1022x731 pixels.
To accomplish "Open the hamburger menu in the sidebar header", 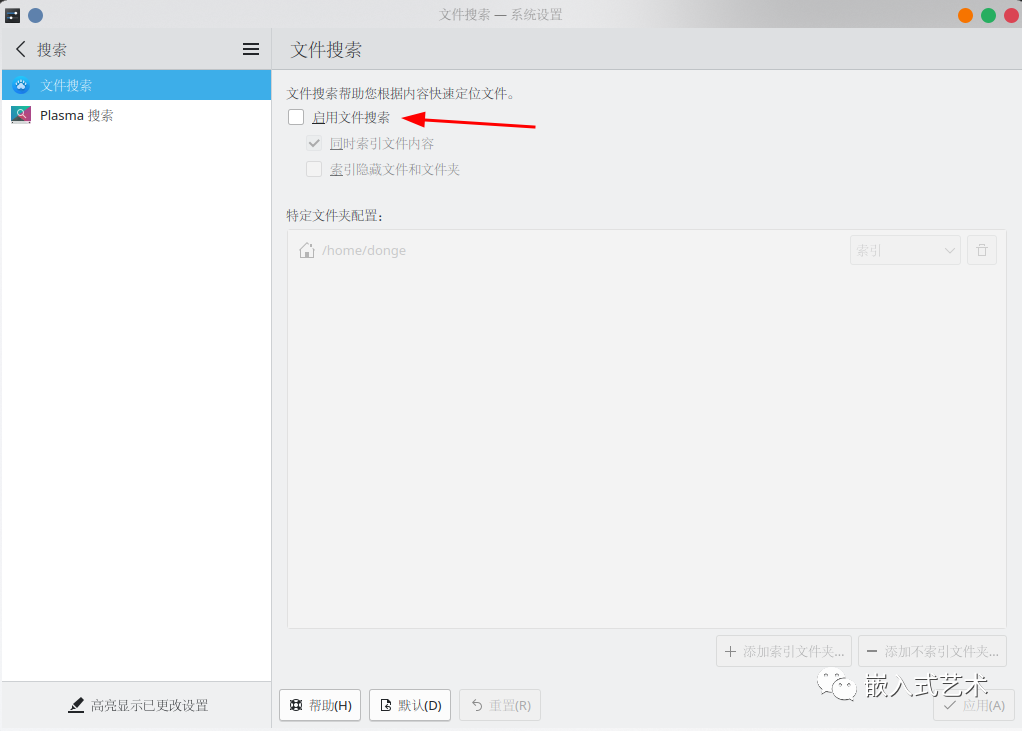I will 250,48.
